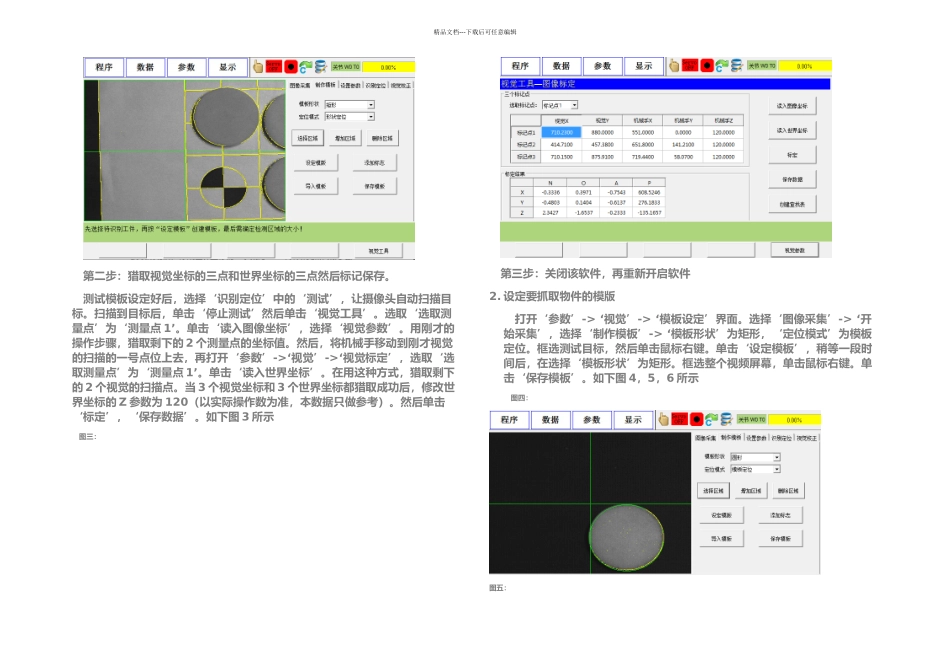Click refresh C icon in checkerboard-target screenshot
Viewport: 950px width, 672px height.
point(305,67)
